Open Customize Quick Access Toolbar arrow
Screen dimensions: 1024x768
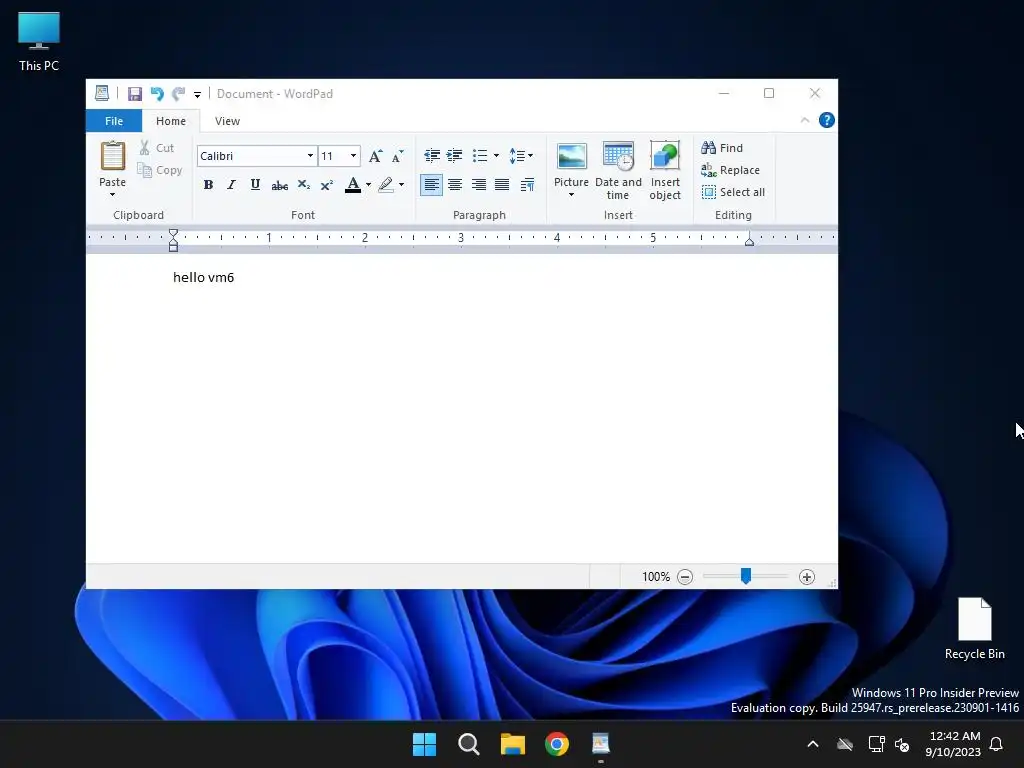tap(197, 95)
